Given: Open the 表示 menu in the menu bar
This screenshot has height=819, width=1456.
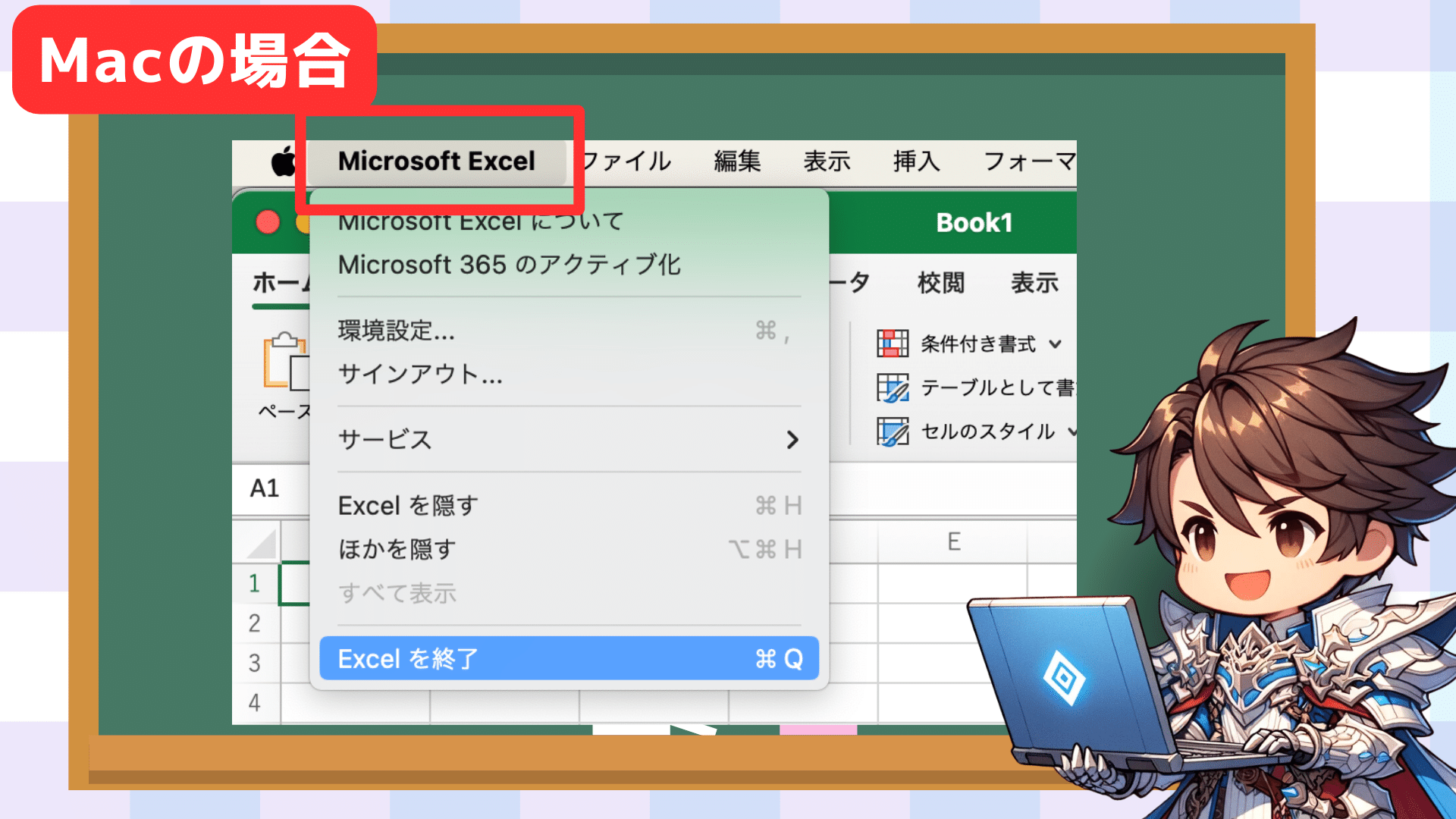Looking at the screenshot, I should point(827,162).
